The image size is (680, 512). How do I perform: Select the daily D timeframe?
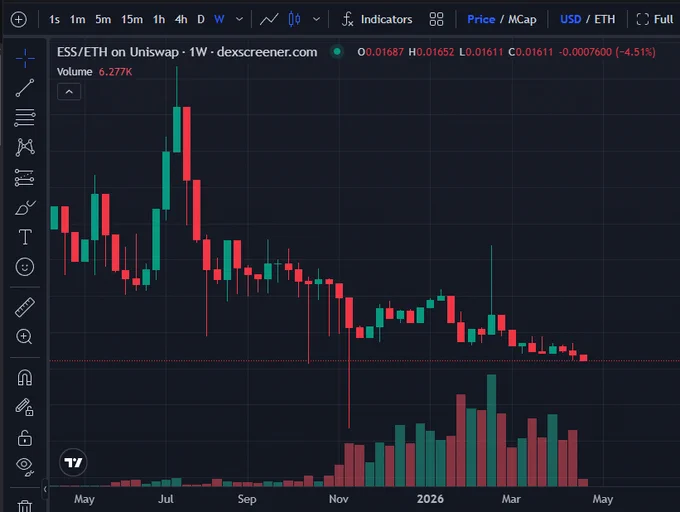(x=201, y=20)
